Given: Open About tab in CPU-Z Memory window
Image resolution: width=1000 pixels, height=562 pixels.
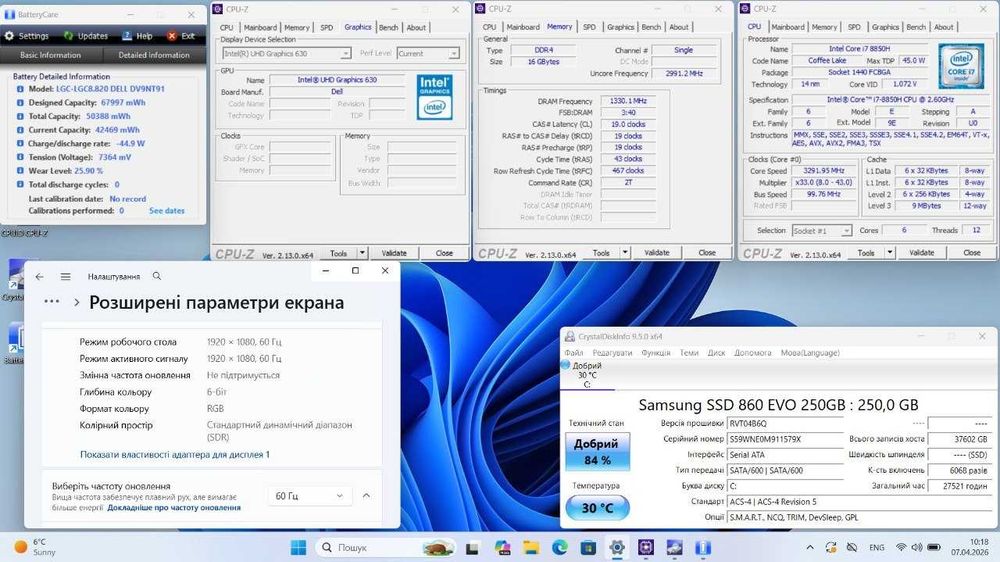Looking at the screenshot, I should [x=679, y=27].
